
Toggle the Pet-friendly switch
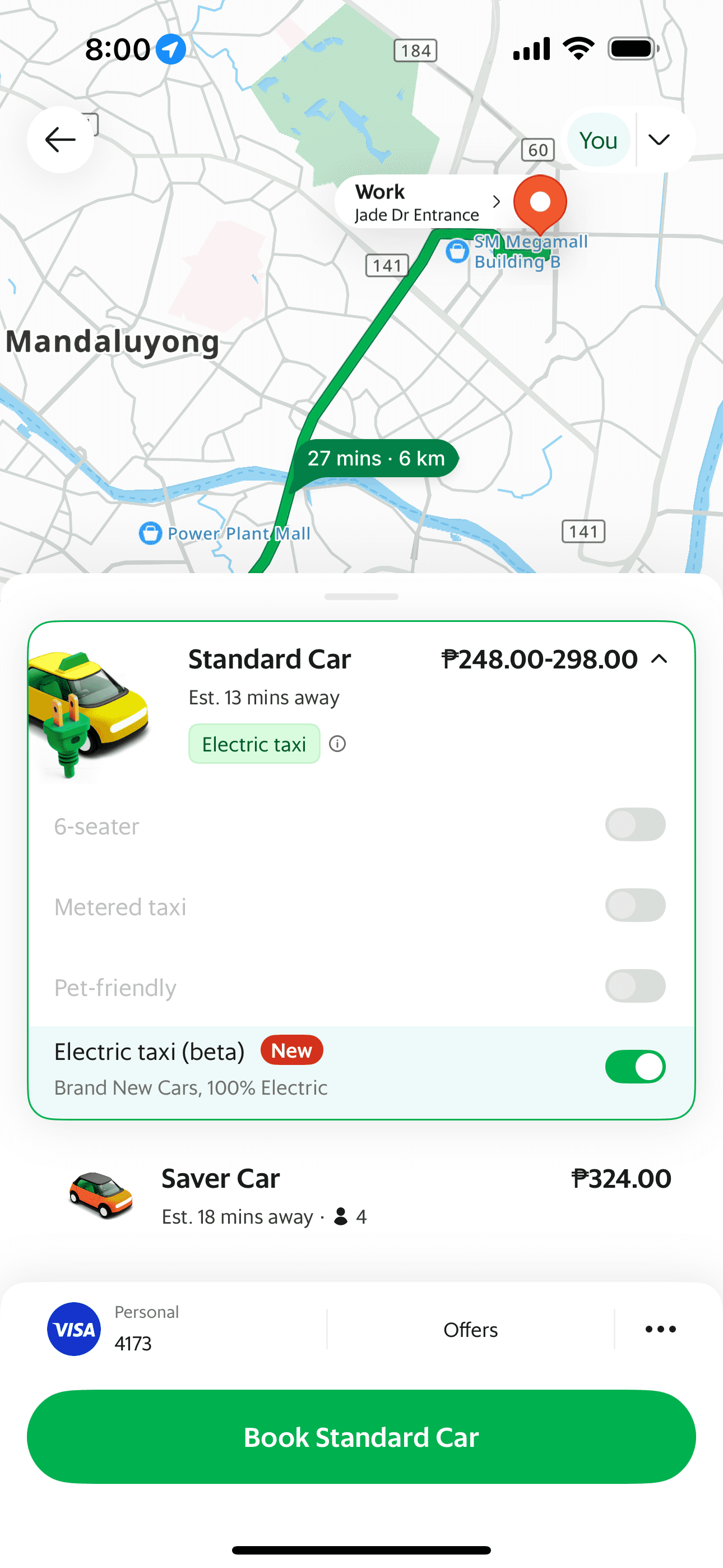click(635, 985)
